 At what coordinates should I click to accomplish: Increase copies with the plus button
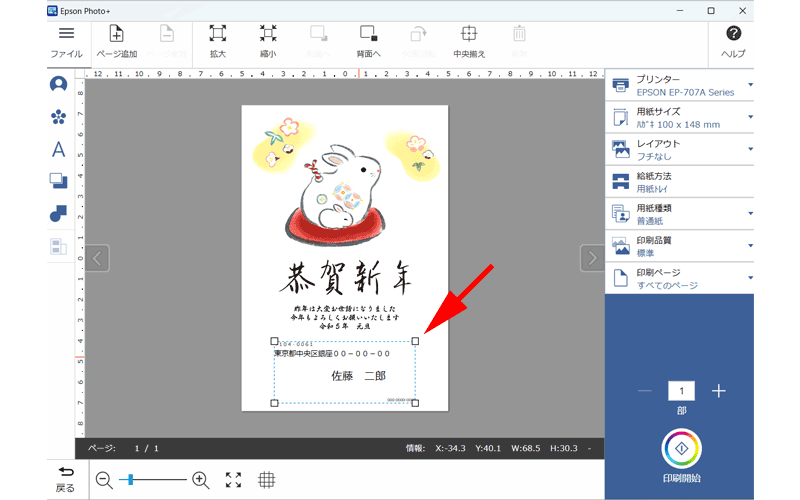coord(718,391)
